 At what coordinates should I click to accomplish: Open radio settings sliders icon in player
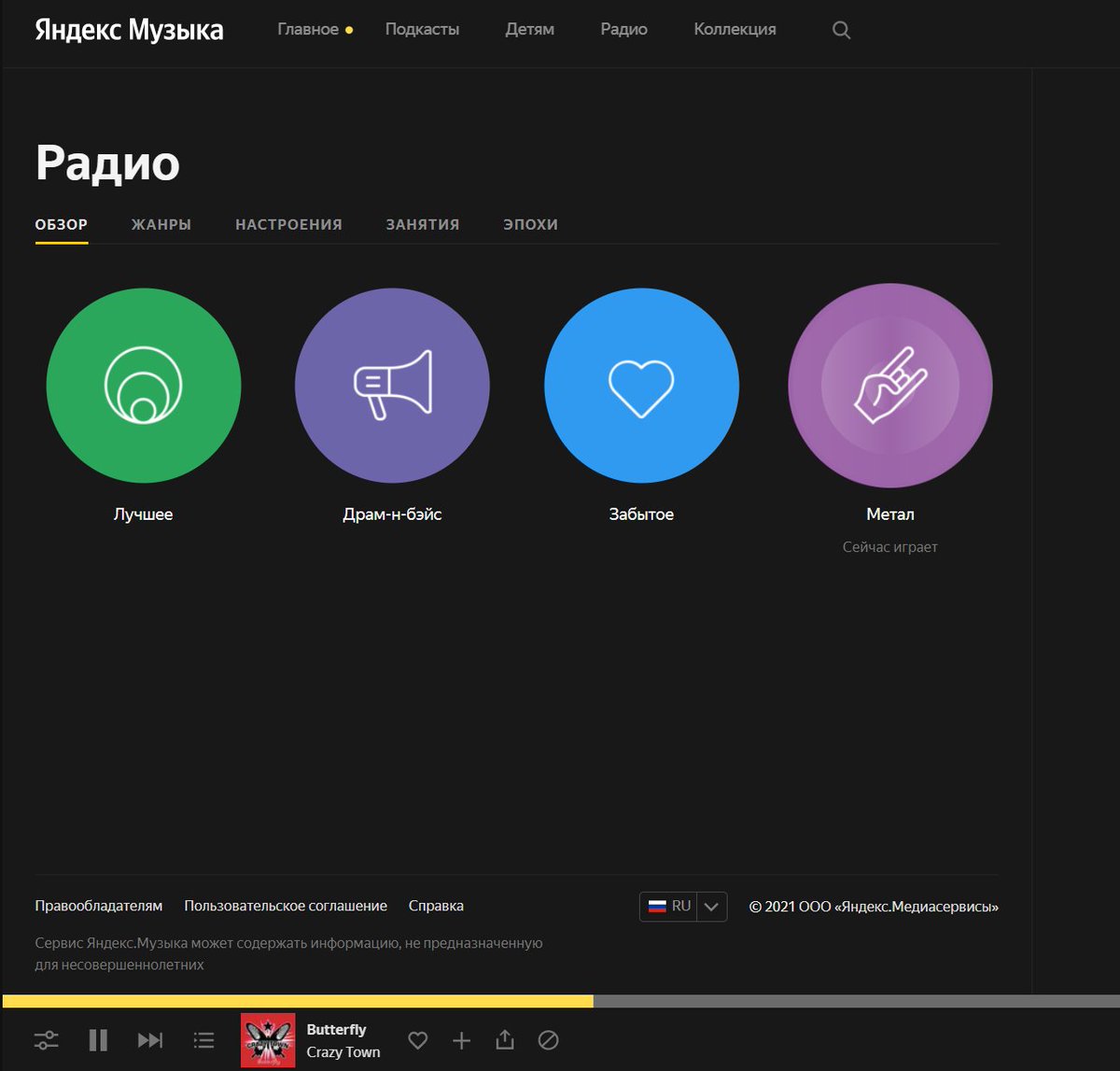pos(47,1039)
